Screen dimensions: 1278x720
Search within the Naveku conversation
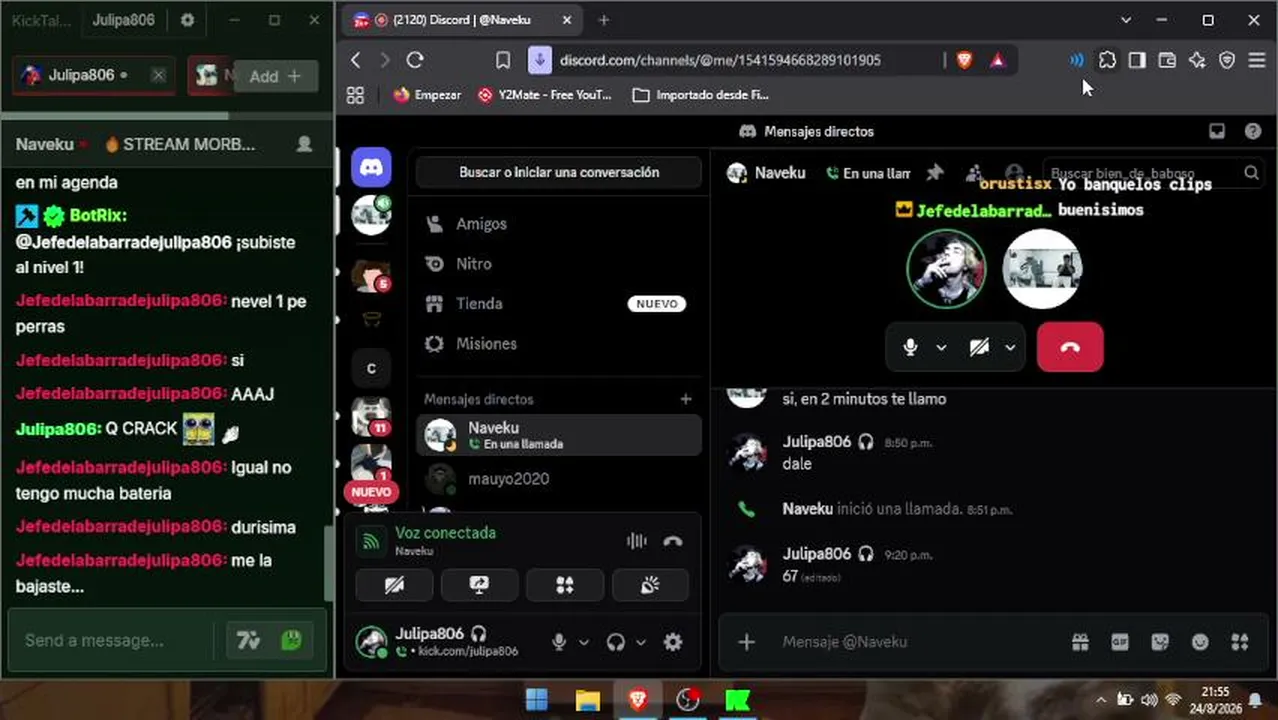(x=1152, y=173)
